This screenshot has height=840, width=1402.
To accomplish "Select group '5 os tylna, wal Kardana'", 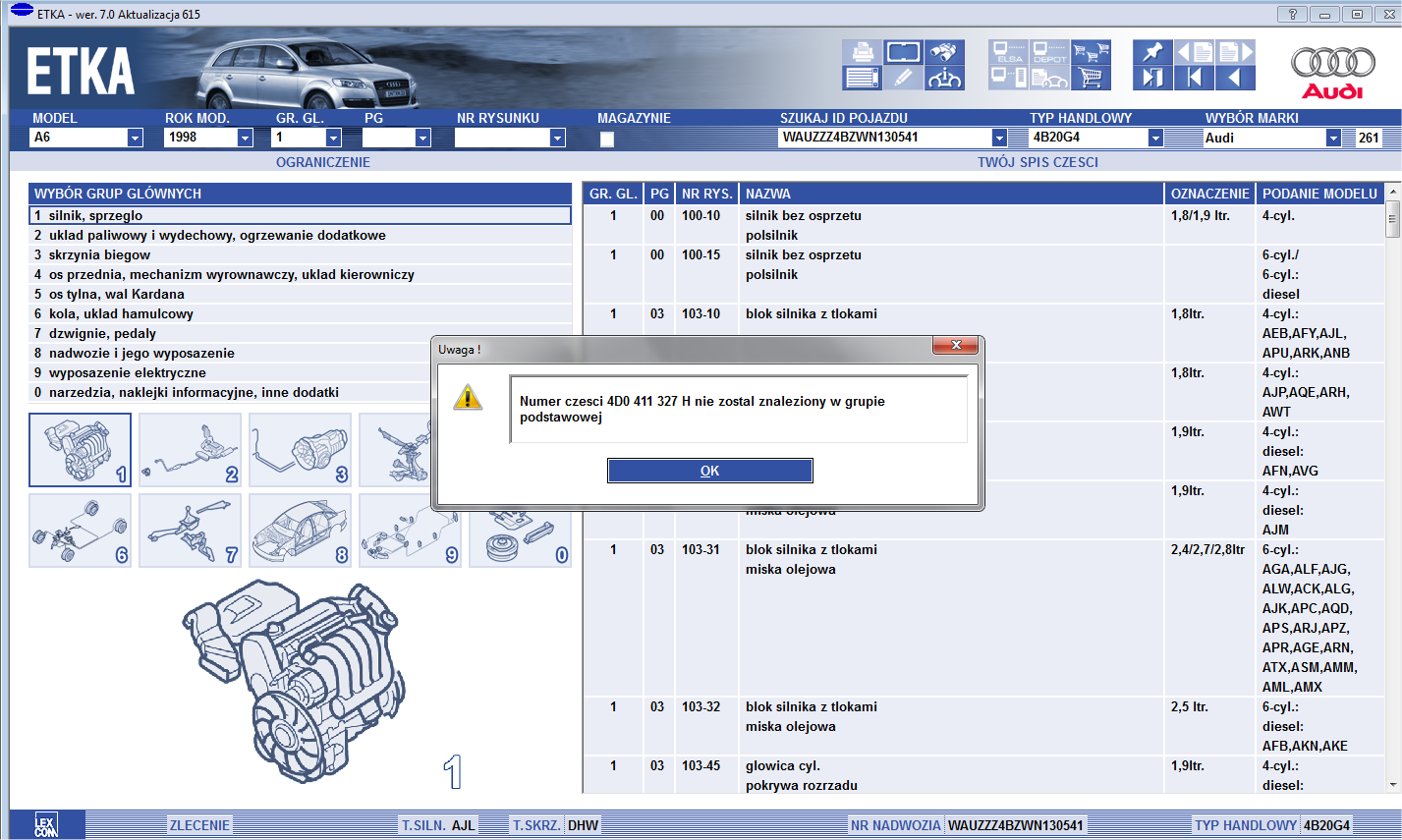I will [300, 294].
